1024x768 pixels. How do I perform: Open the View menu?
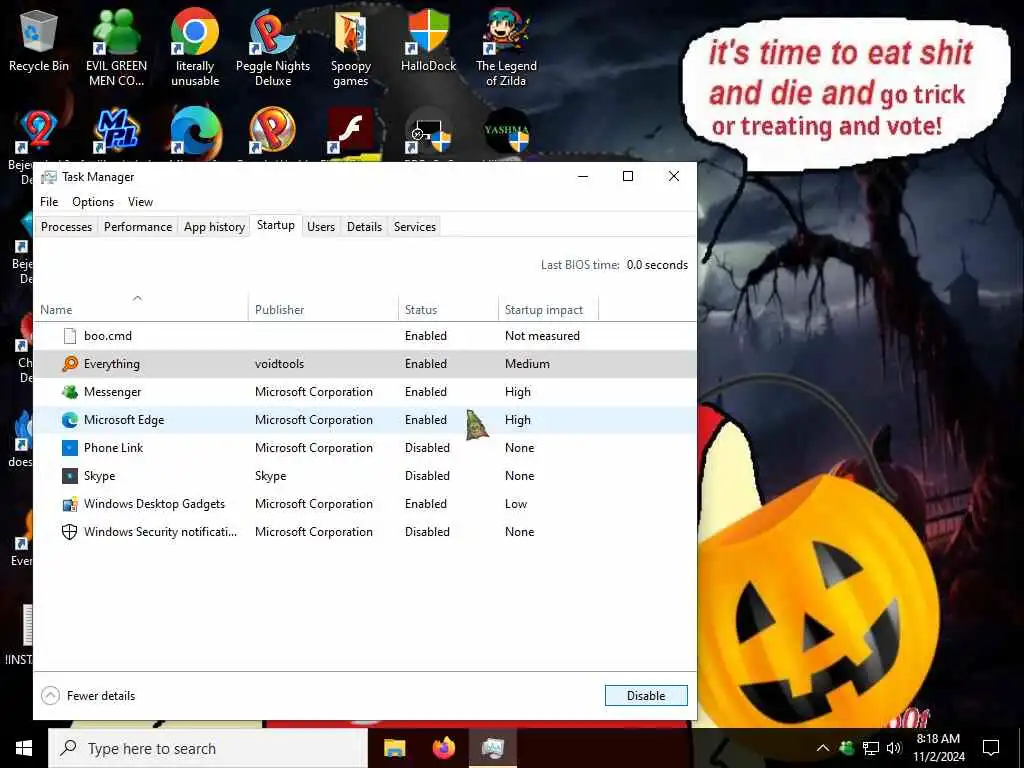click(140, 202)
